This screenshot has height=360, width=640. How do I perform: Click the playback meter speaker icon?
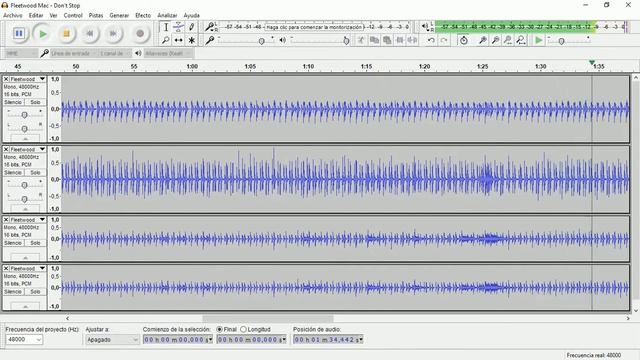[x=425, y=27]
